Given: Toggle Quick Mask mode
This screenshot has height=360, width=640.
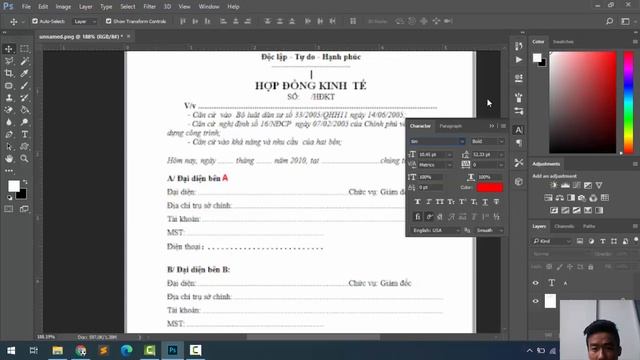Looking at the screenshot, I should [x=9, y=209].
